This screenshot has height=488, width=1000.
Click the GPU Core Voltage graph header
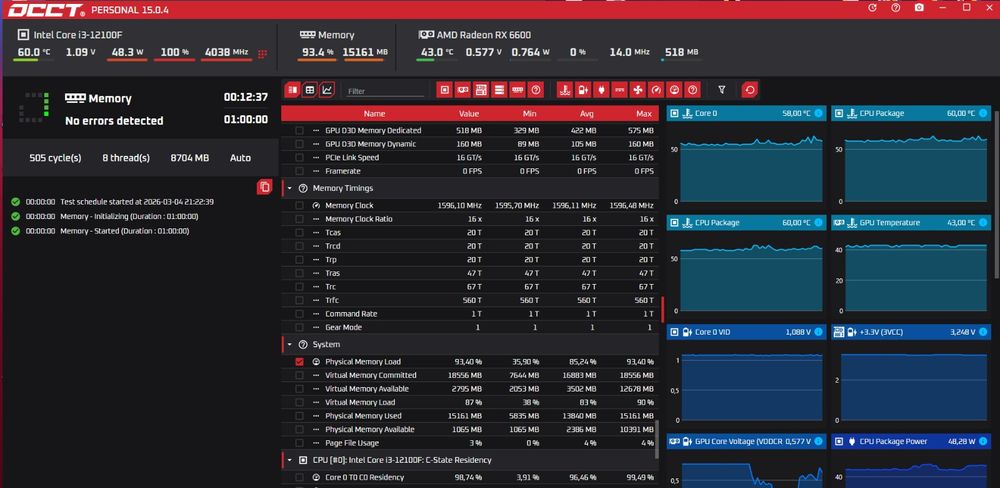click(747, 441)
